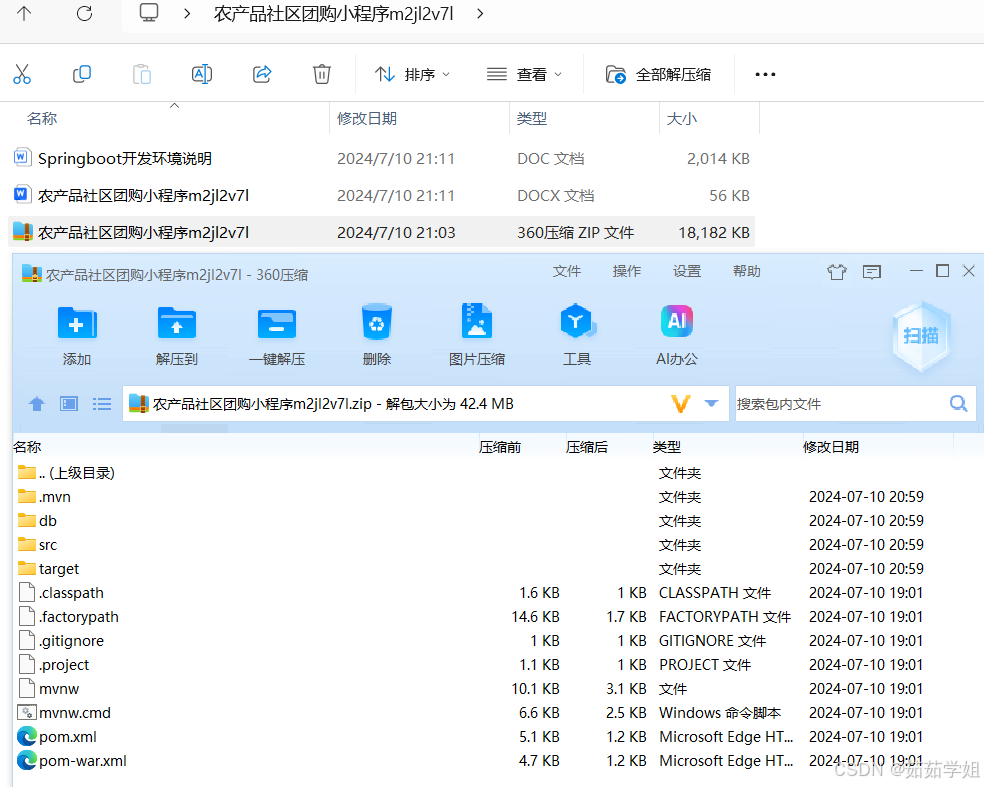
Task: Click the Rename icon in Explorer toolbar
Action: click(x=201, y=74)
